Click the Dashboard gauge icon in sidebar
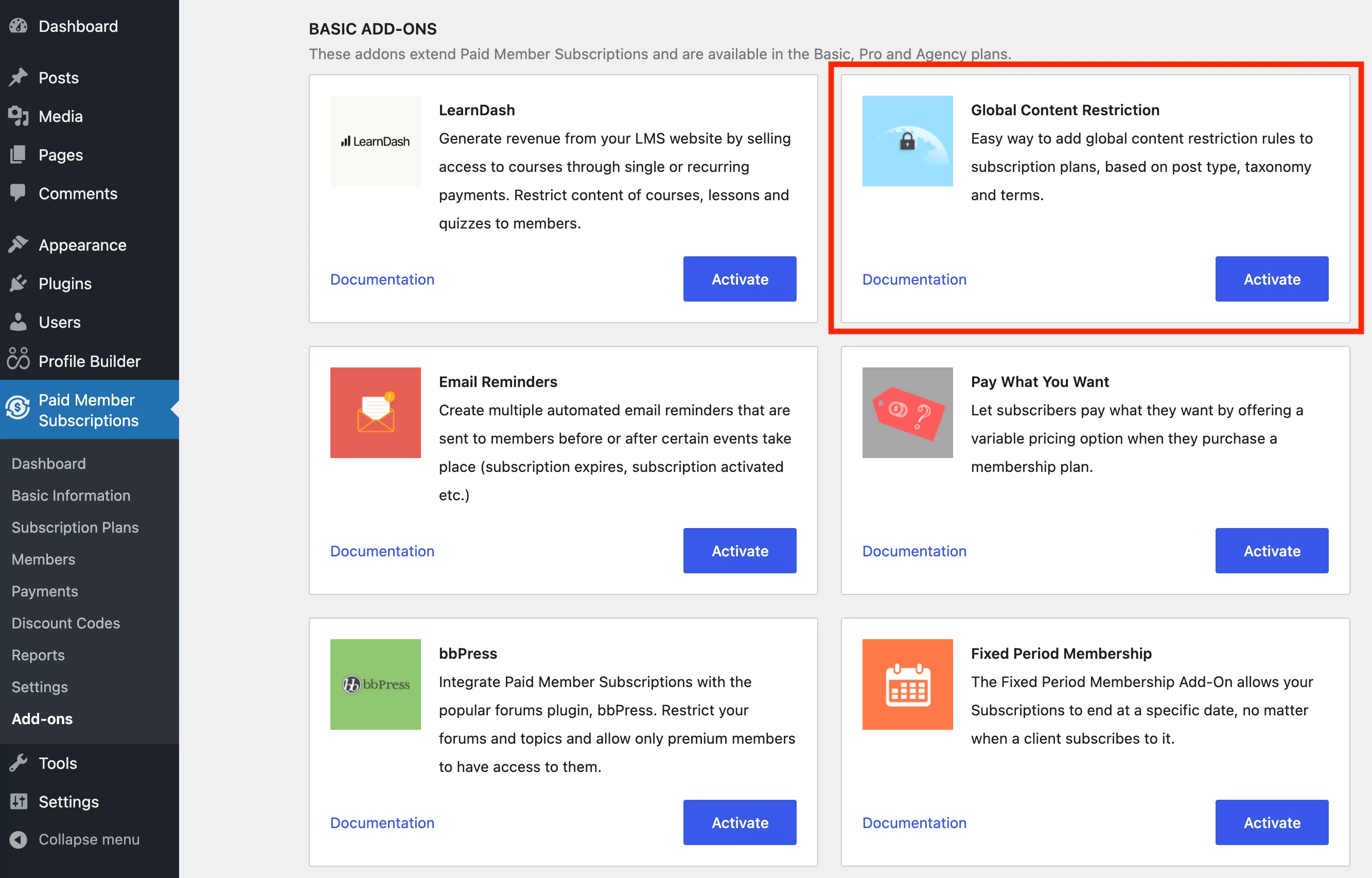This screenshot has height=878, width=1372. pos(18,26)
